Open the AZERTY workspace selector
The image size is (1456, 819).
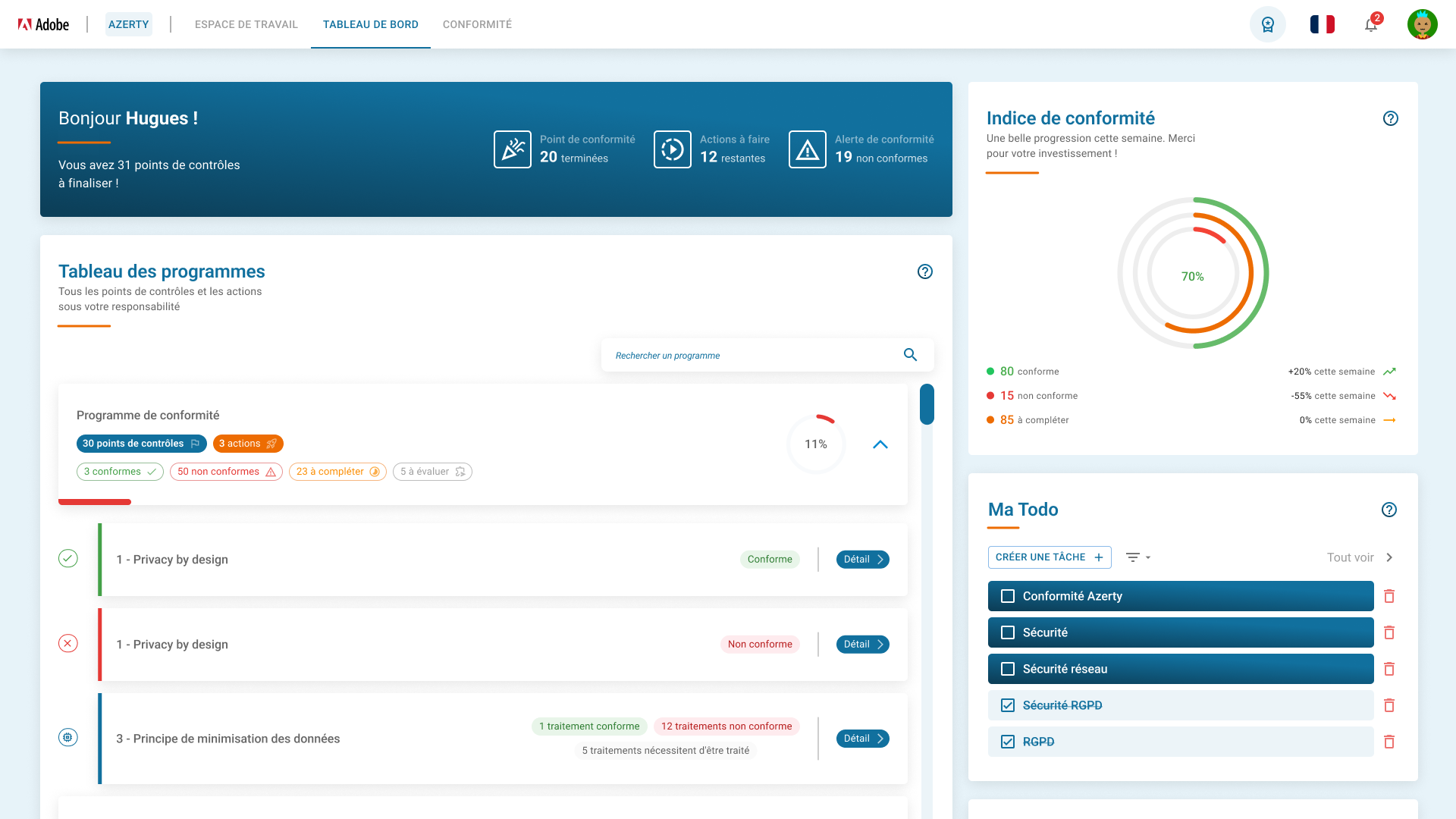pos(129,24)
